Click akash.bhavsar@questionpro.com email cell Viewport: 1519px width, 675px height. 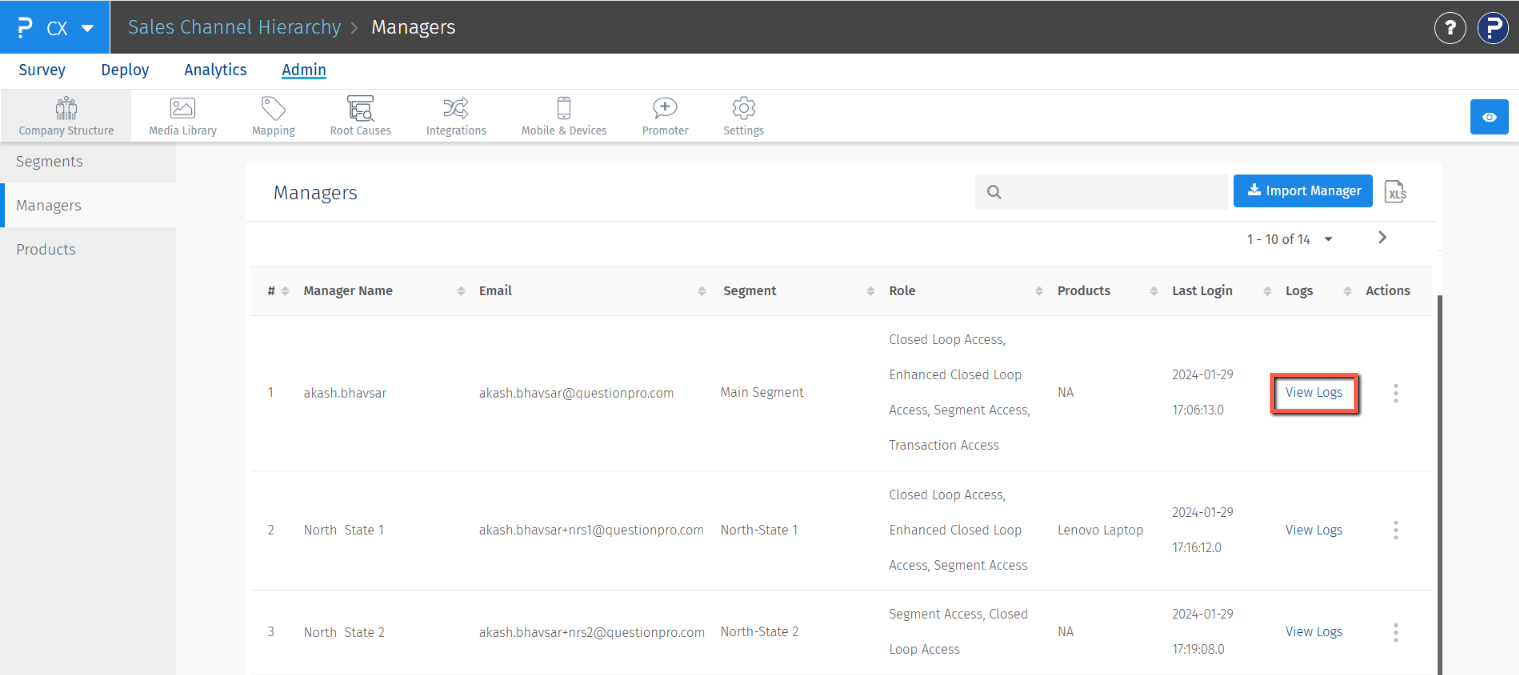(x=576, y=393)
